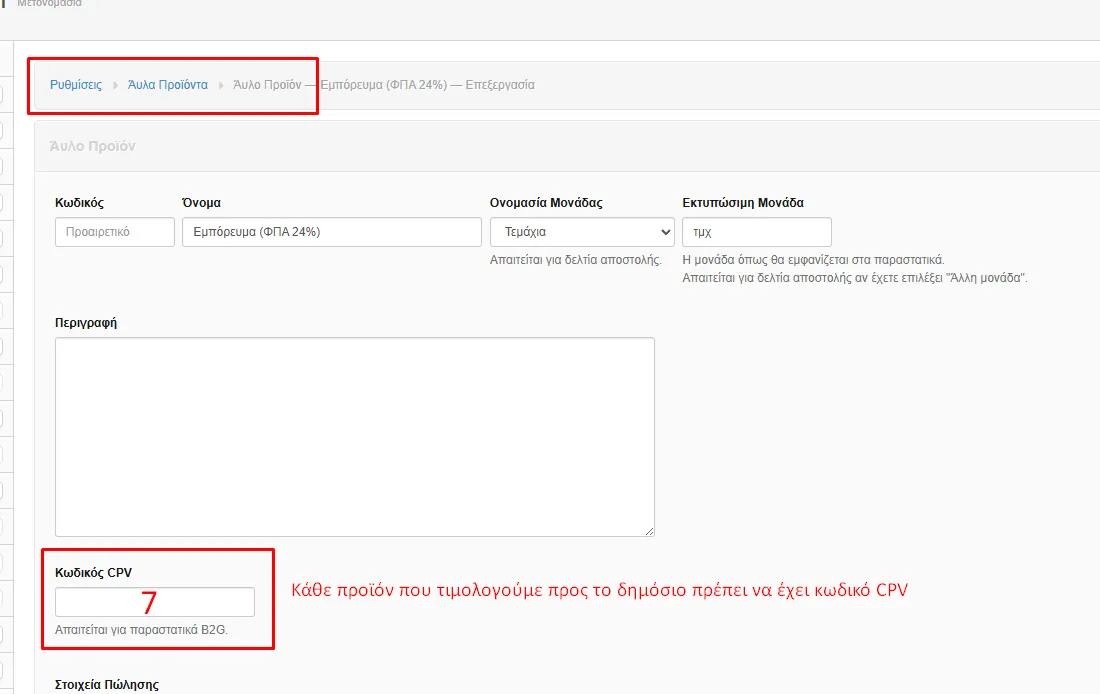Click the Ονομασία Μονάδας label
The height and width of the screenshot is (694, 1100).
(546, 202)
